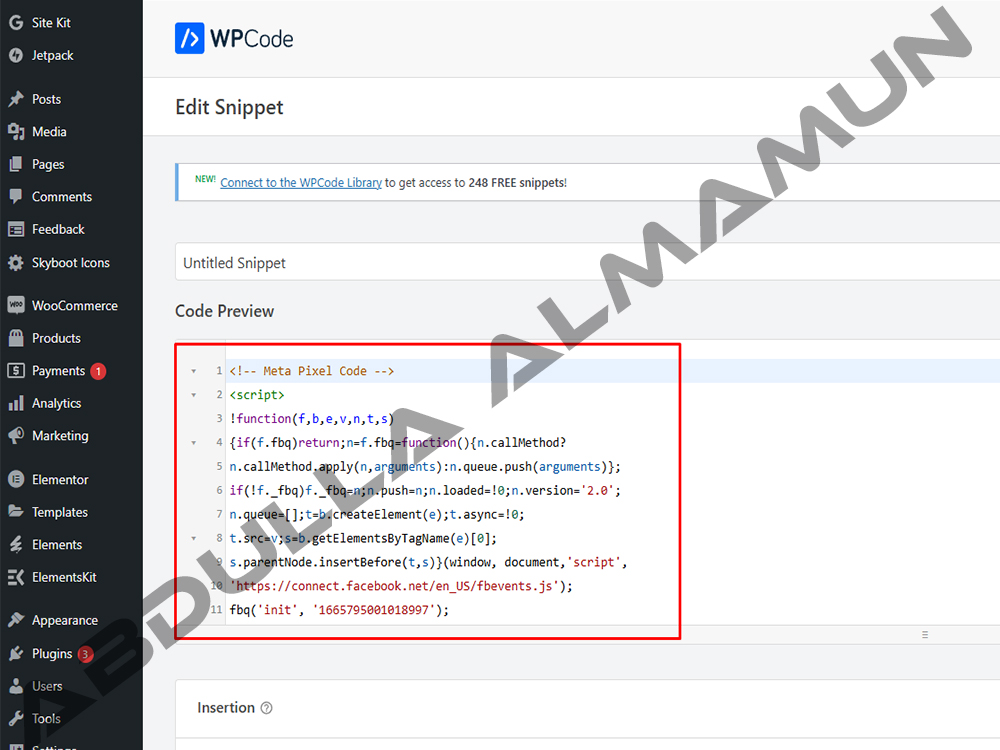
Task: Toggle fold arrow on line 4
Action: [193, 443]
